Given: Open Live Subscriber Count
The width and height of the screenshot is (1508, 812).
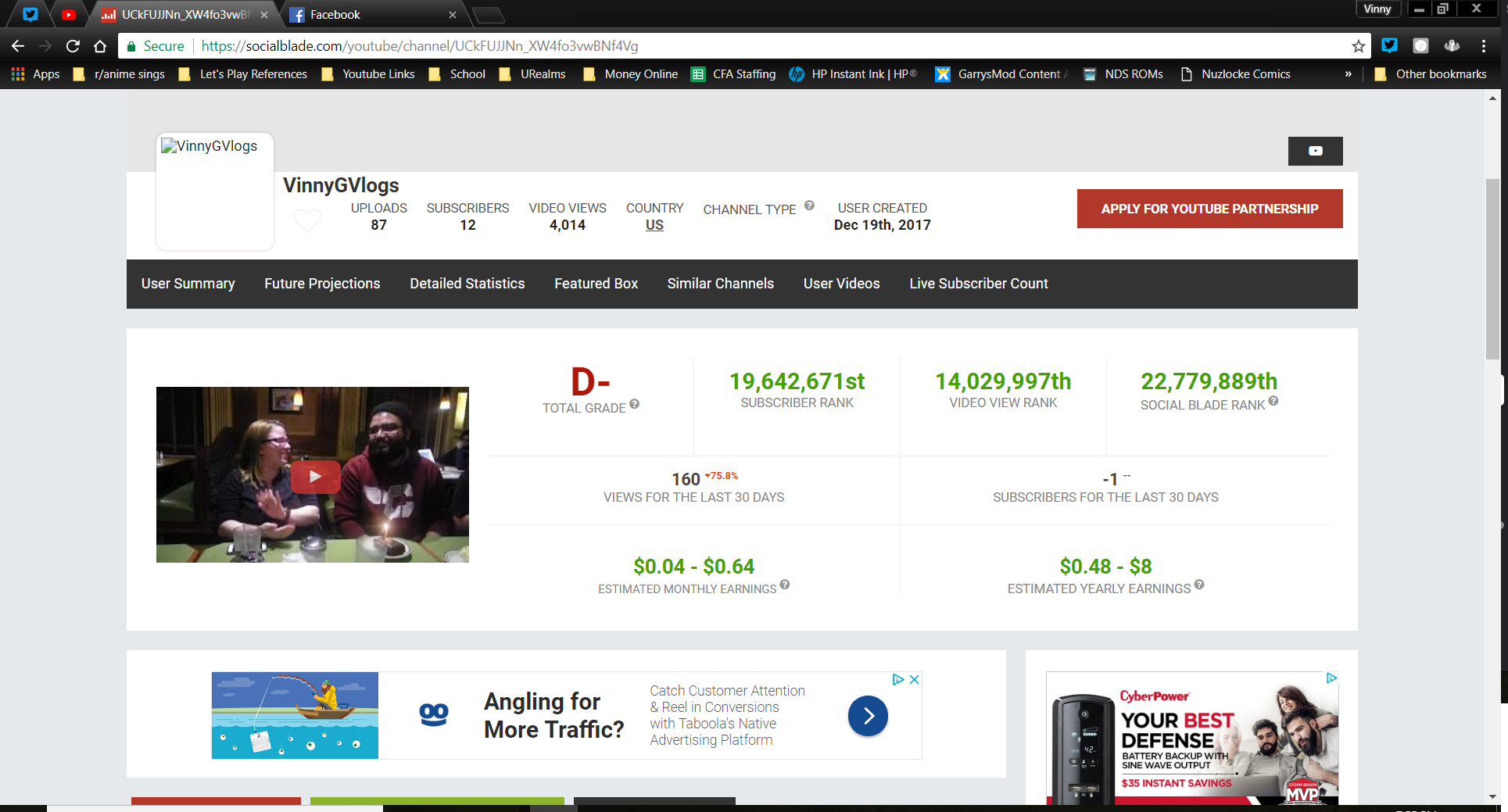Looking at the screenshot, I should [979, 284].
